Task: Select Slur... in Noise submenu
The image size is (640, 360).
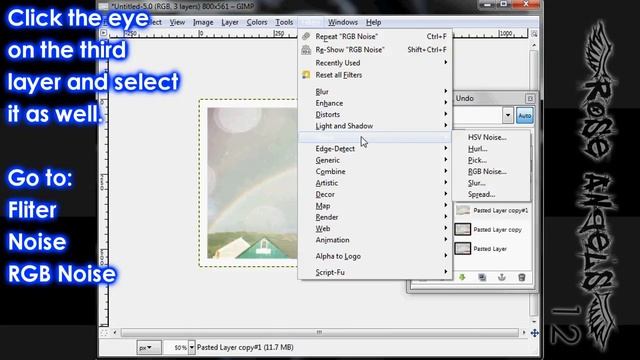Action: (x=491, y=183)
